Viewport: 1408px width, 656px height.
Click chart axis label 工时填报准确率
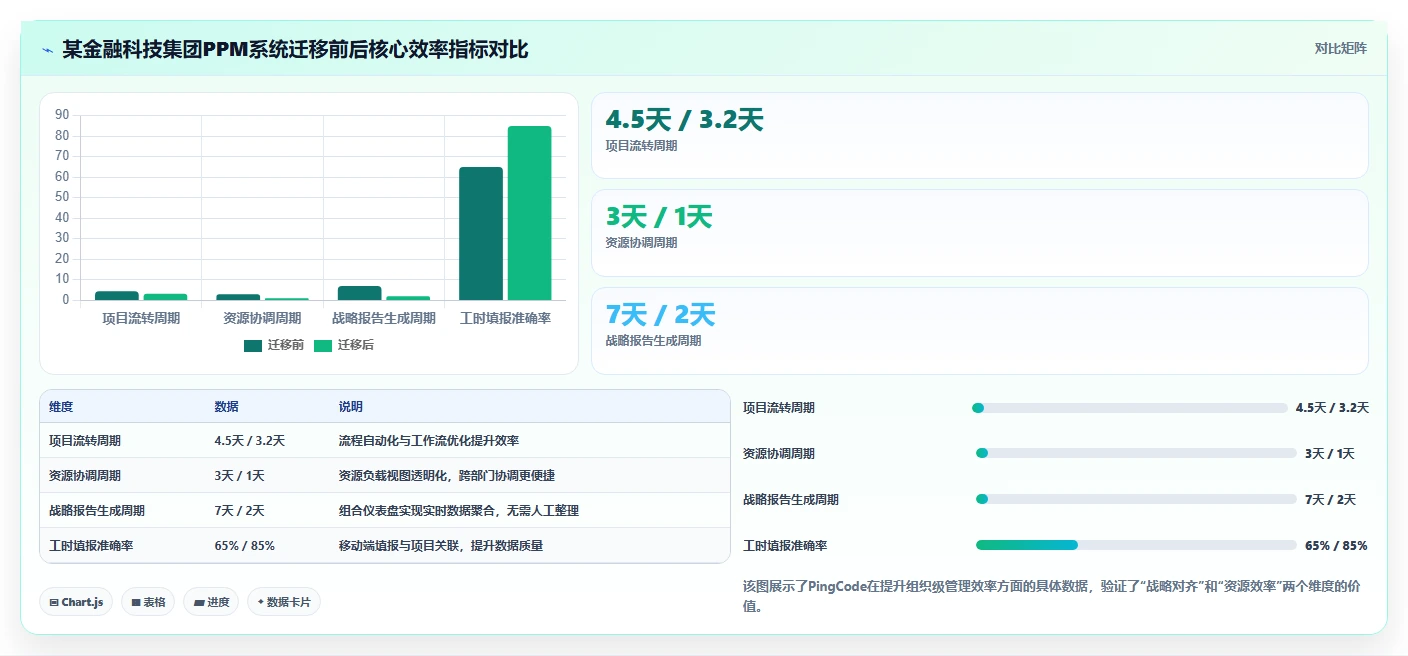tap(505, 318)
